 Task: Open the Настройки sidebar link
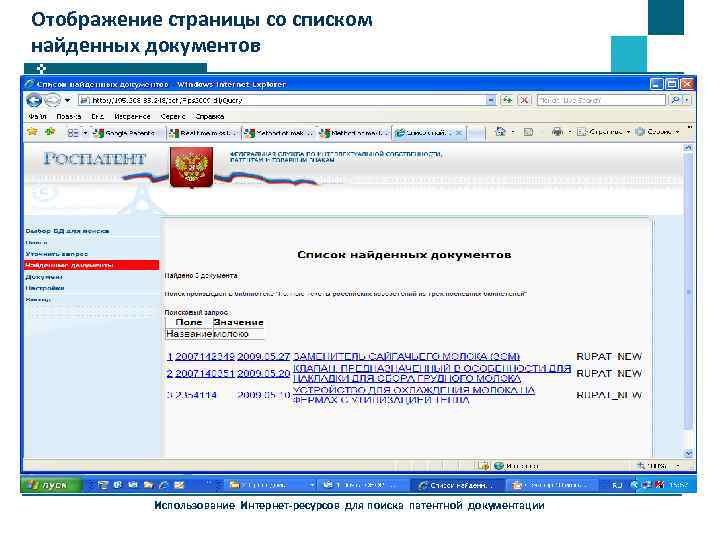coord(45,288)
